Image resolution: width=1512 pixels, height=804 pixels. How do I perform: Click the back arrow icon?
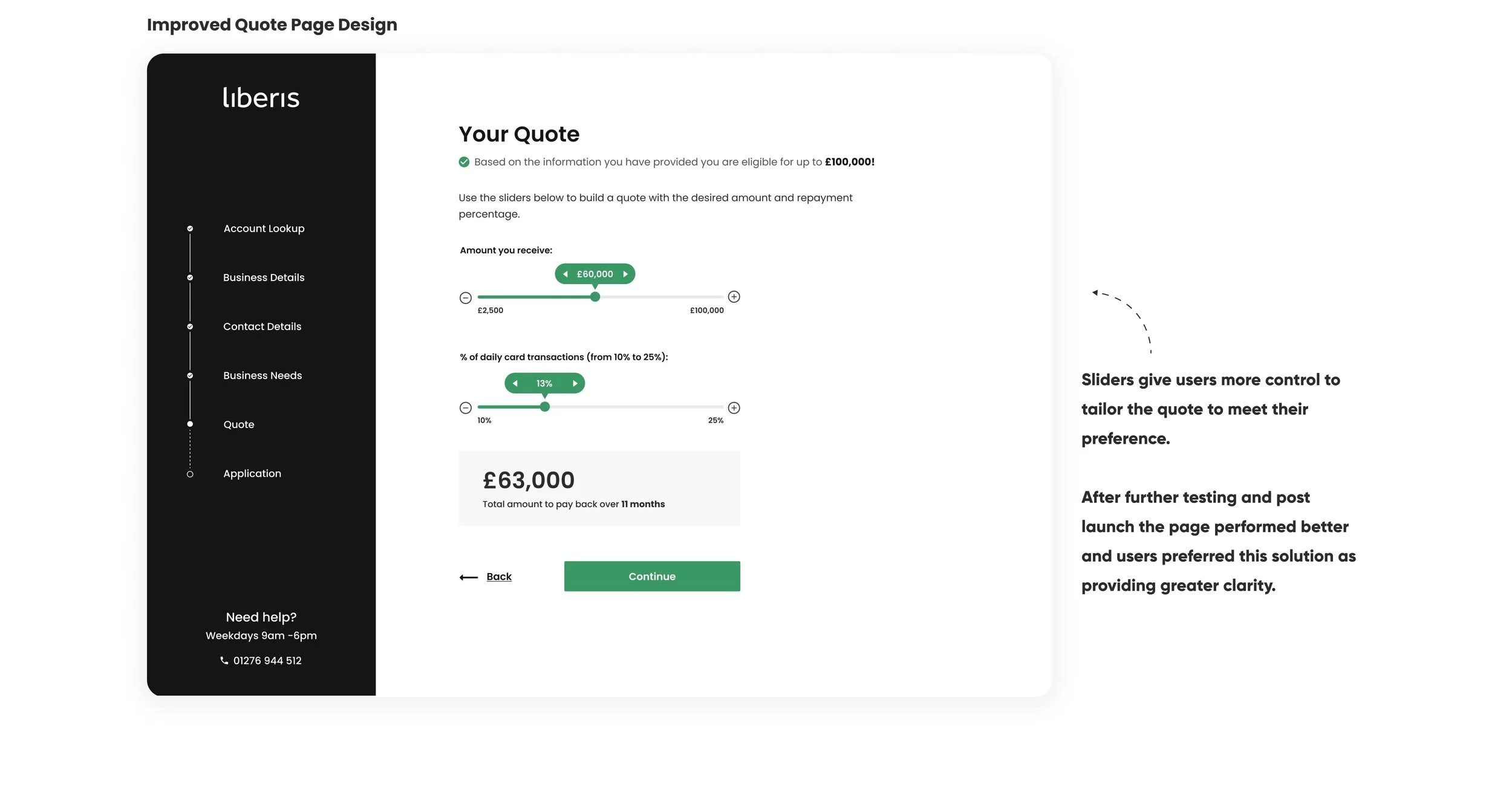click(469, 577)
